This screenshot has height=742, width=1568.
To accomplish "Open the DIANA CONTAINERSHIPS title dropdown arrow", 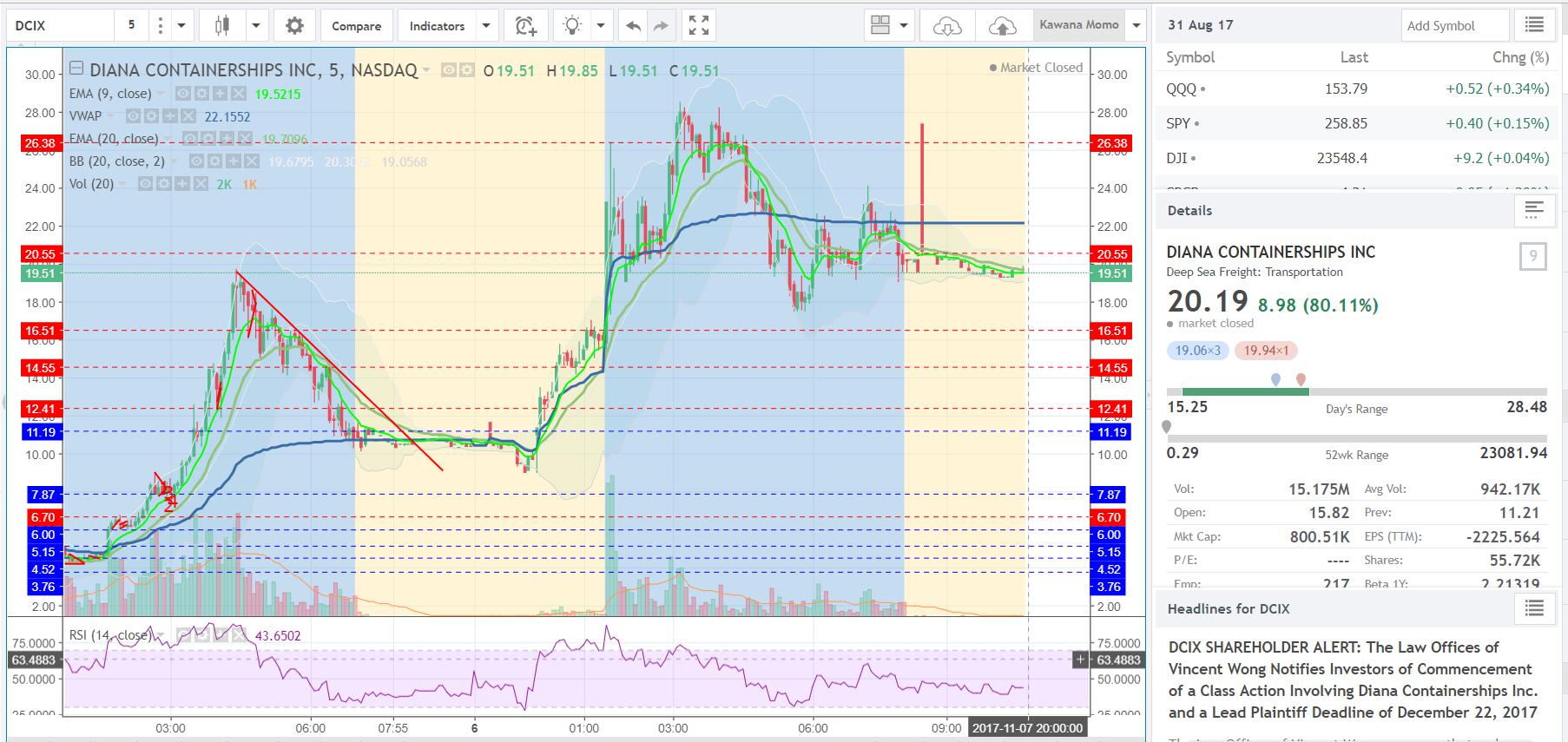I will tap(426, 71).
